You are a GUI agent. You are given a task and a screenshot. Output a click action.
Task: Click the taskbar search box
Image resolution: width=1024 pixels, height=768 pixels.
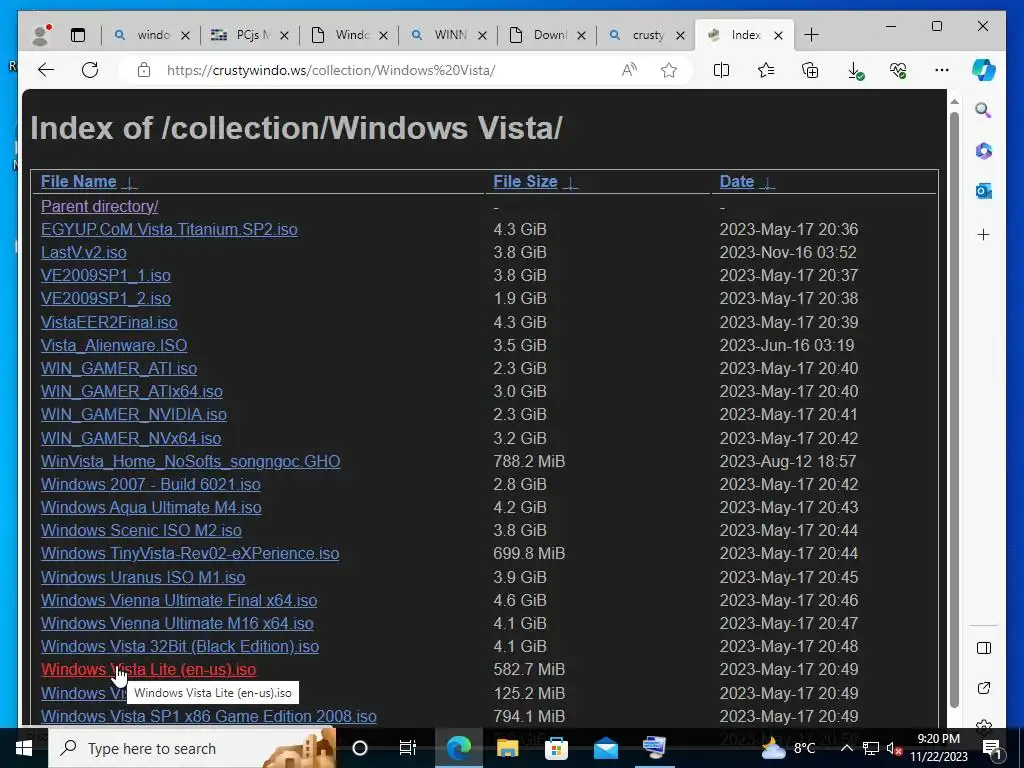[x=193, y=748]
